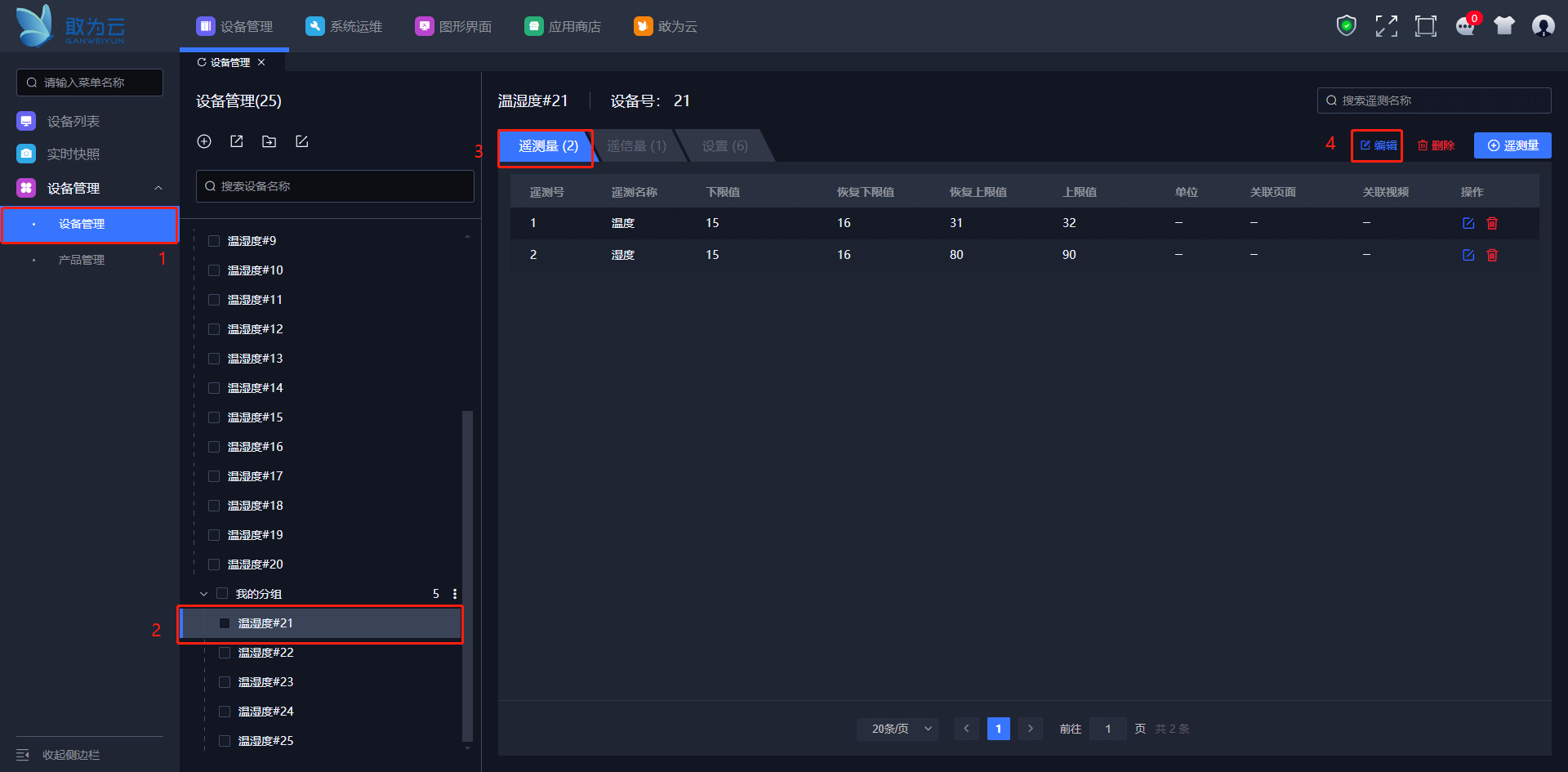Delete the 温度 telemetry row
1568x772 pixels.
(x=1492, y=223)
